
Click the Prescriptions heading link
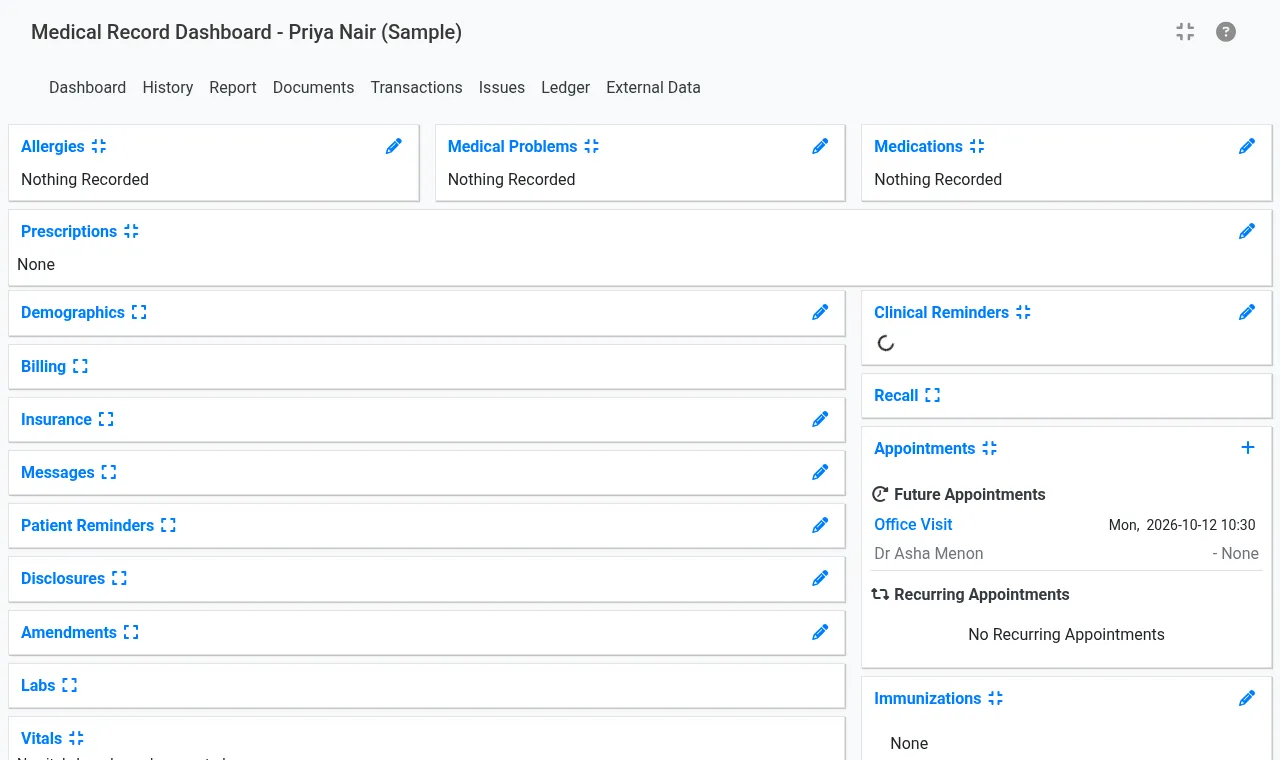coord(69,231)
